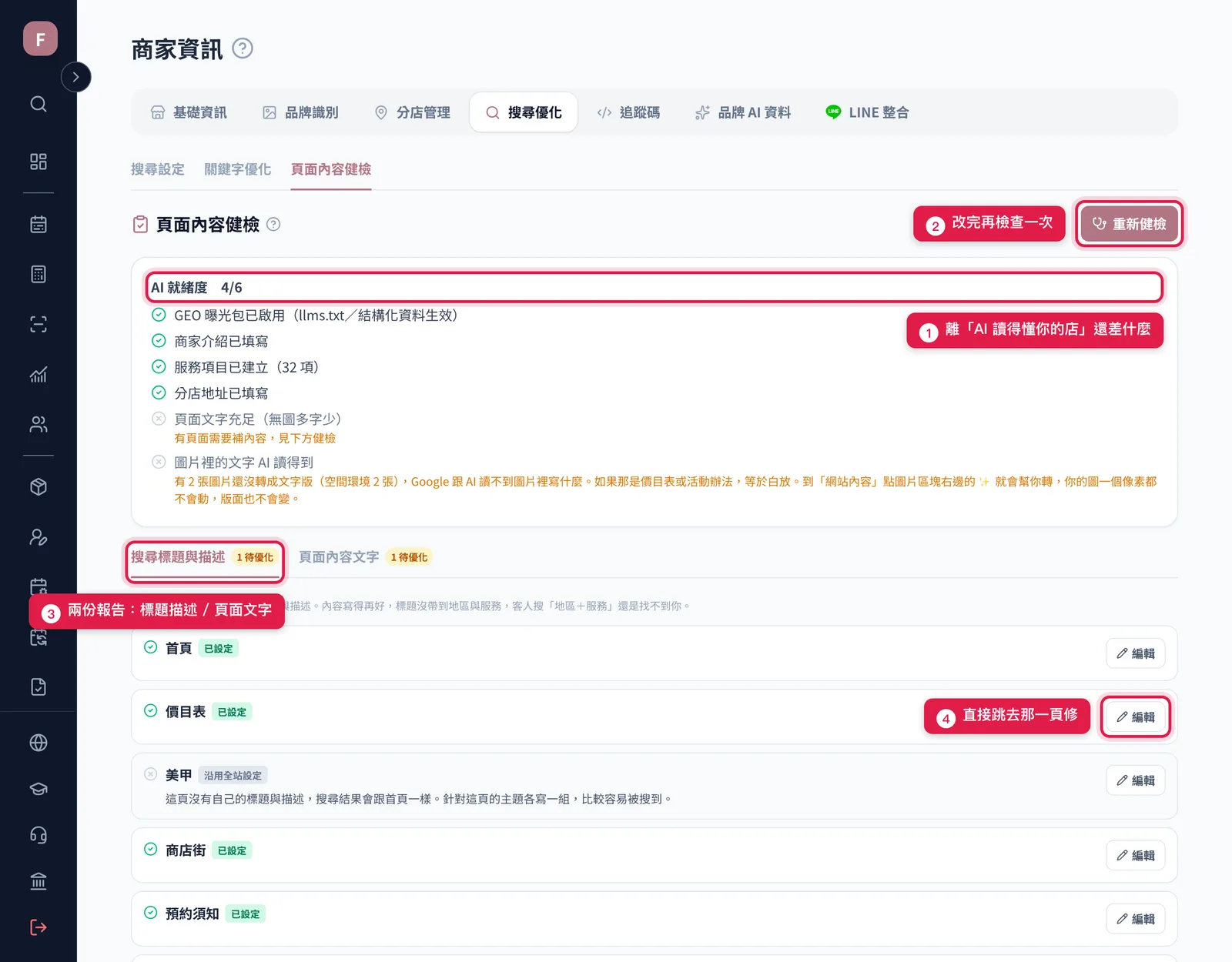Edit the 價目表 page row
The width and height of the screenshot is (1232, 962).
[x=1136, y=716]
